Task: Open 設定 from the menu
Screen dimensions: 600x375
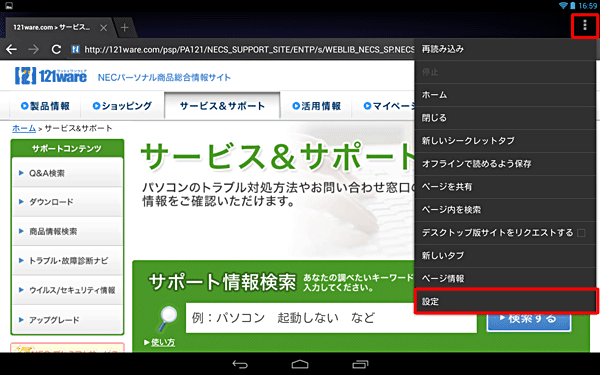Action: tap(505, 302)
